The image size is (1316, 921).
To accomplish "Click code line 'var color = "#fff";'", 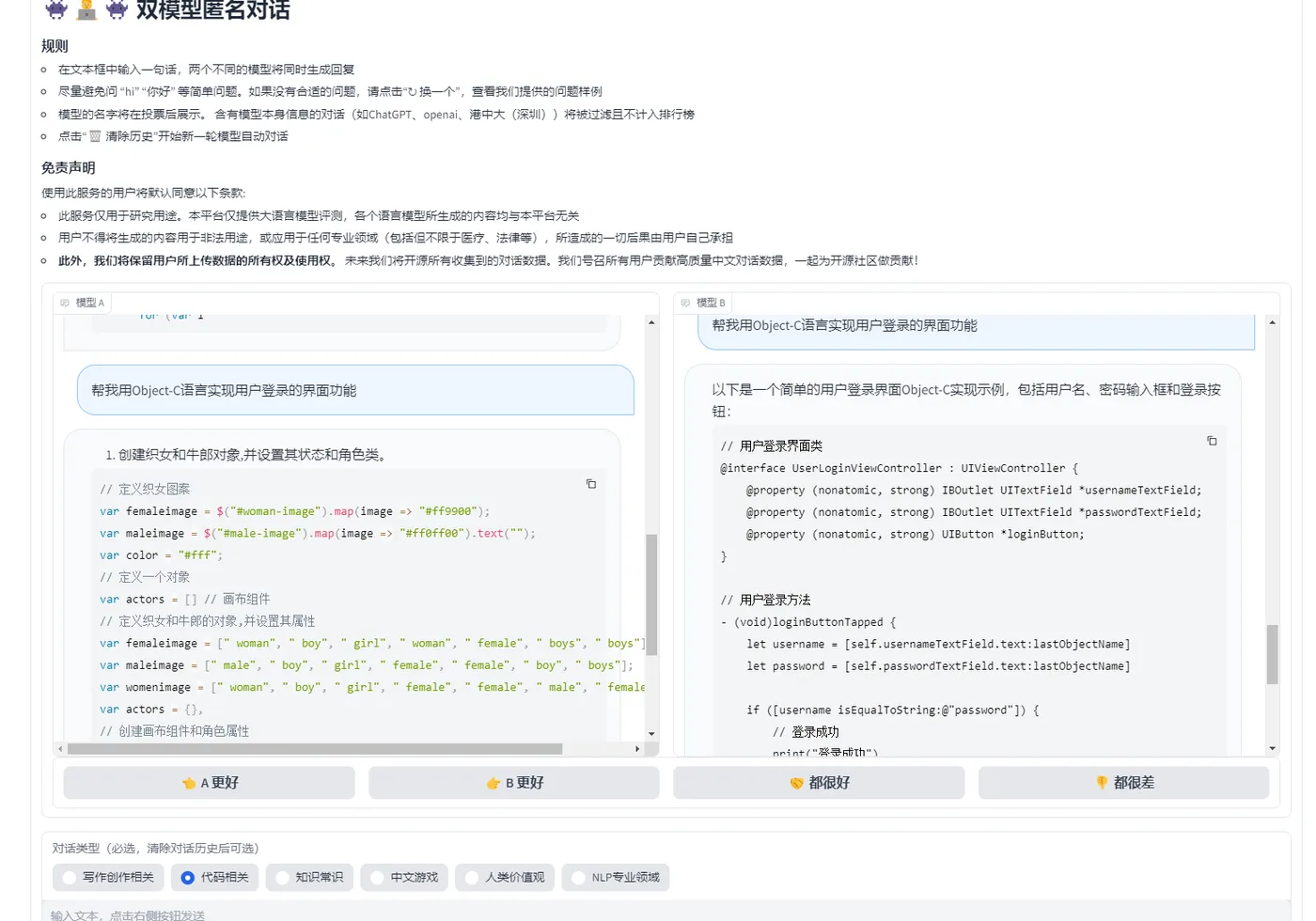I will pyautogui.click(x=161, y=555).
